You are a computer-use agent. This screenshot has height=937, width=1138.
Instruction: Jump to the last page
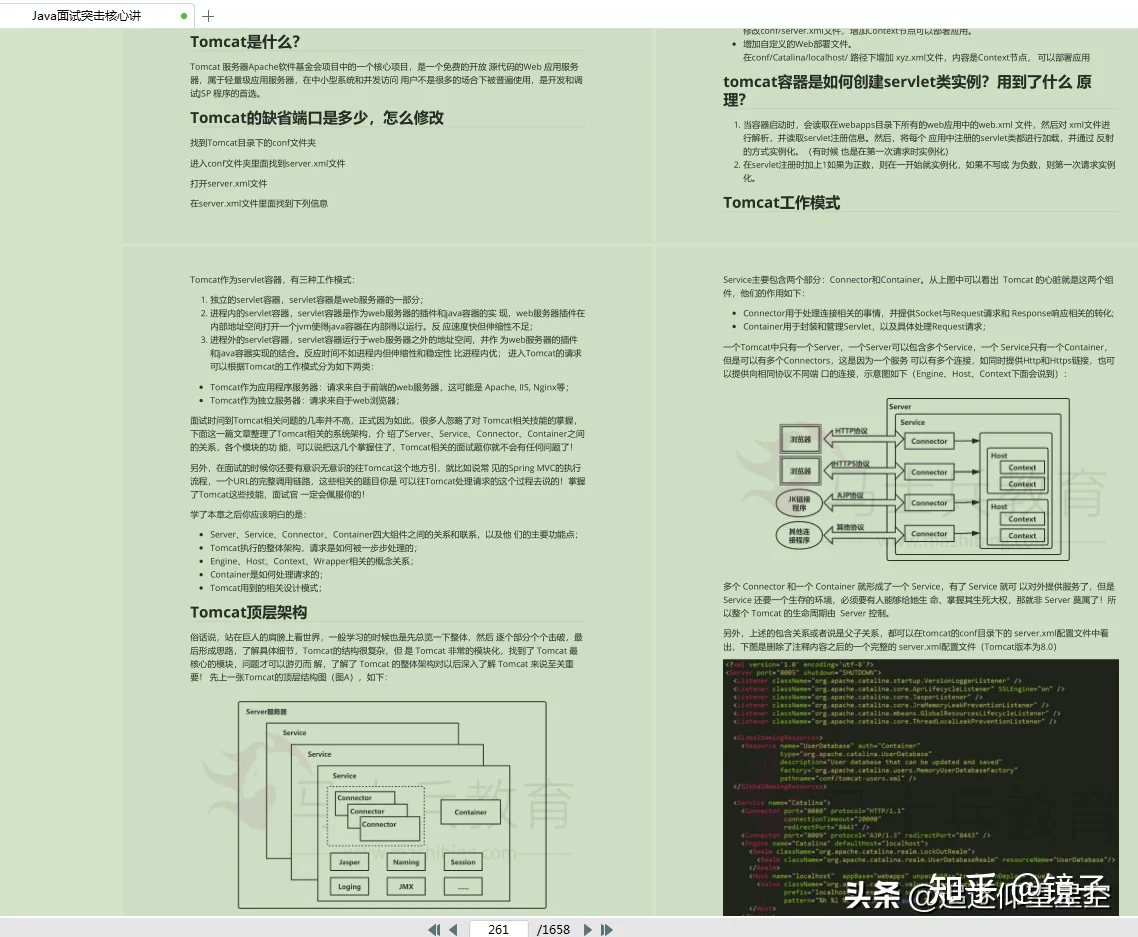pyautogui.click(x=607, y=929)
